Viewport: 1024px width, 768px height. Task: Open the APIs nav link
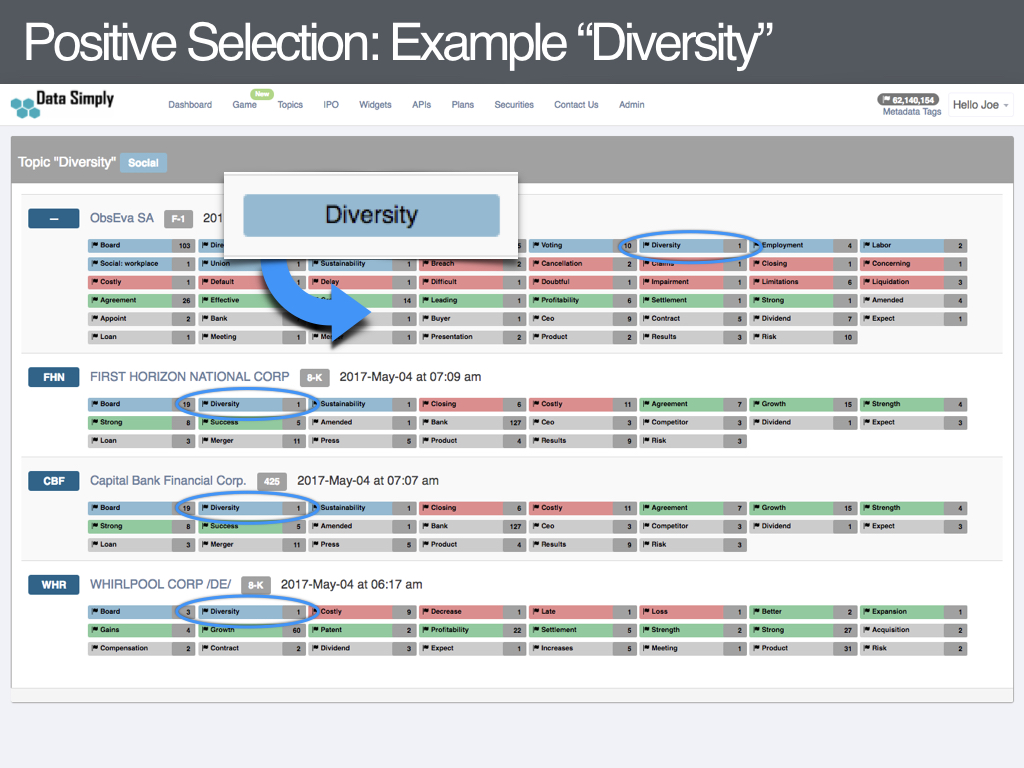coord(421,104)
